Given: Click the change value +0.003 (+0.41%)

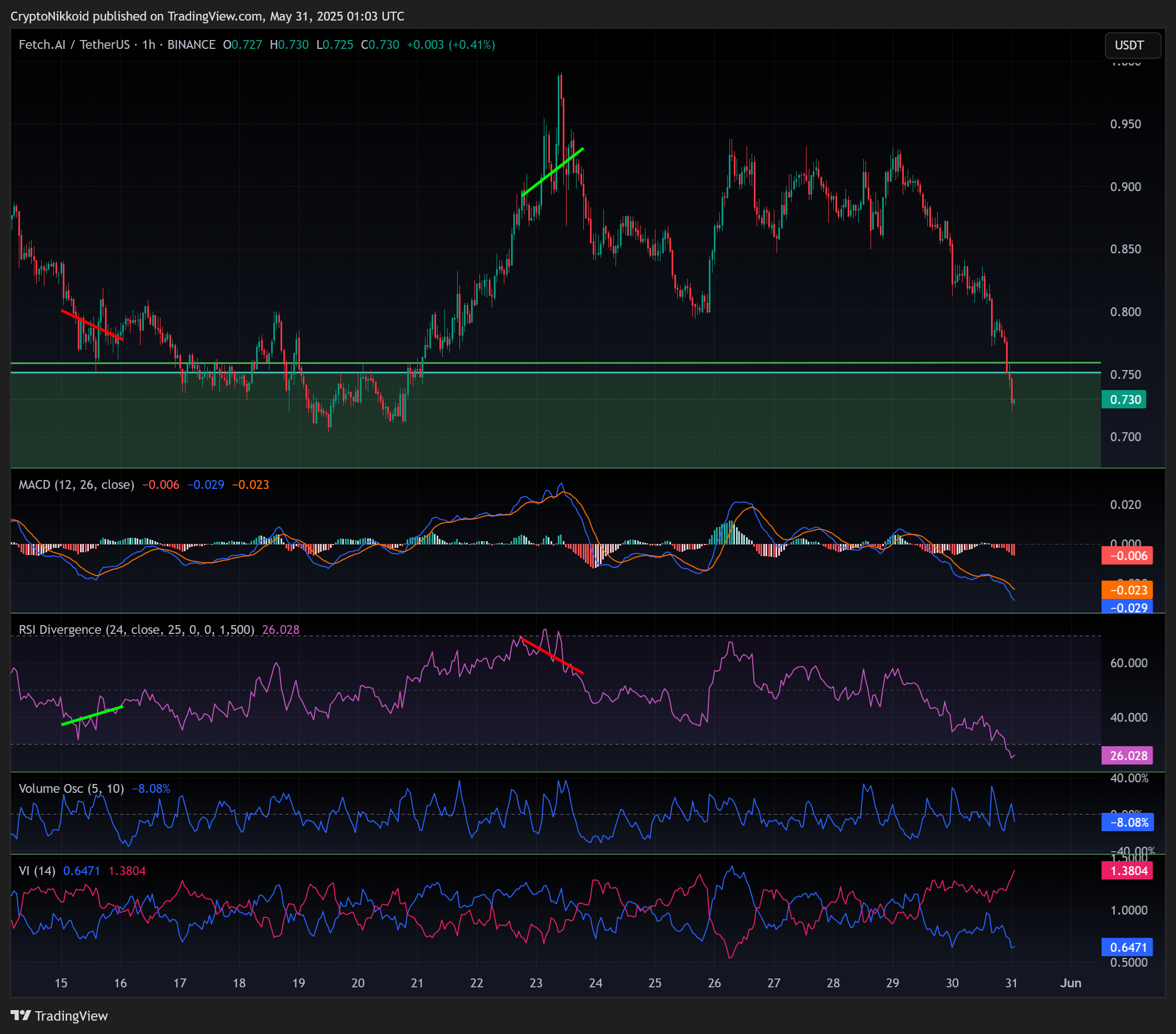Looking at the screenshot, I should [451, 44].
